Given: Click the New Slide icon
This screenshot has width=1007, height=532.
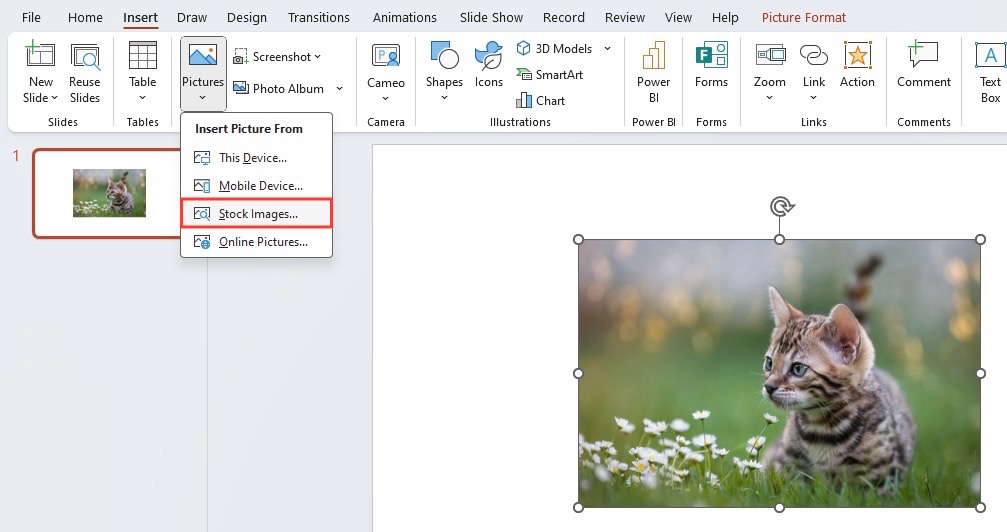Looking at the screenshot, I should pos(40,55).
